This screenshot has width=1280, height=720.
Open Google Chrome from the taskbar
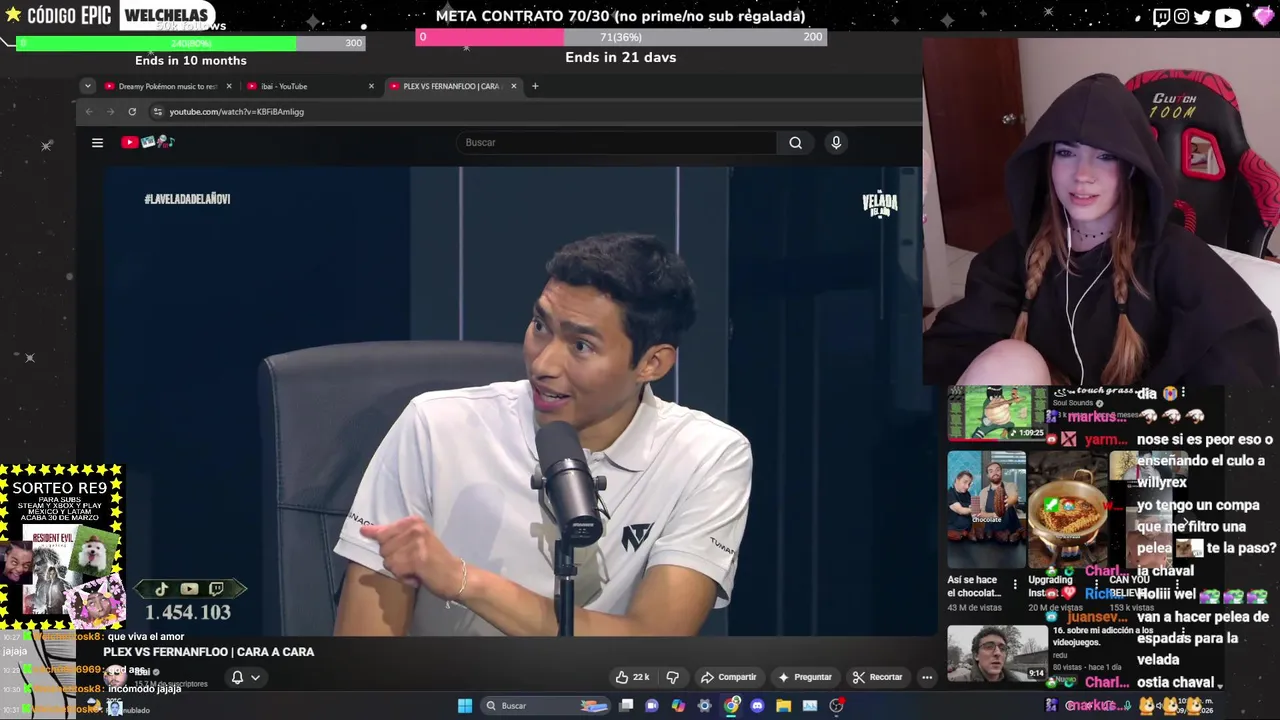click(731, 705)
